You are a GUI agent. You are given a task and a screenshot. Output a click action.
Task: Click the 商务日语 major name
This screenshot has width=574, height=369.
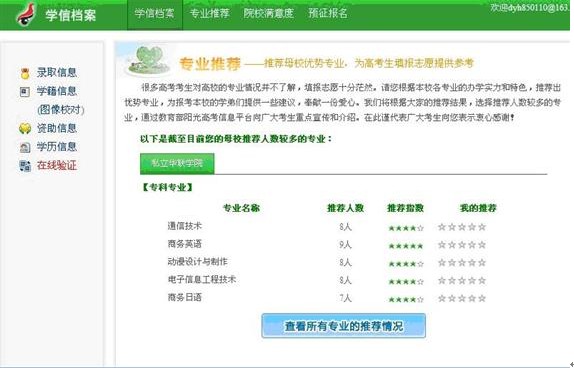click(185, 297)
